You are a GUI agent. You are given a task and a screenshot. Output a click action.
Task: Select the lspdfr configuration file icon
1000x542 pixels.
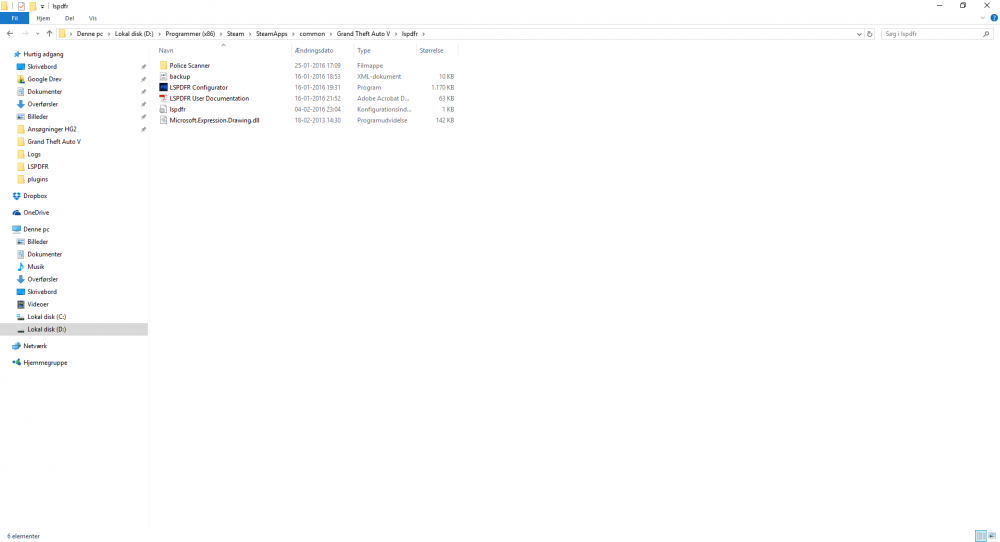coord(163,109)
